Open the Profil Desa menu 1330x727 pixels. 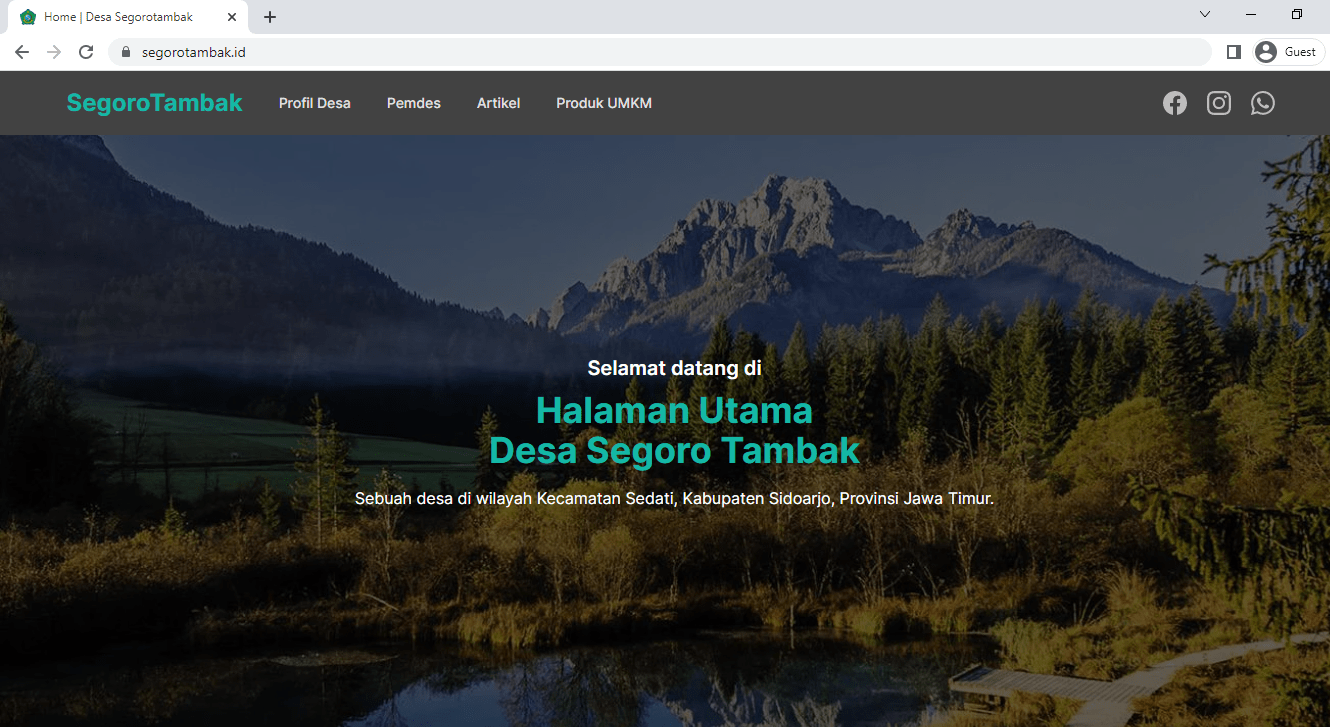click(x=314, y=103)
